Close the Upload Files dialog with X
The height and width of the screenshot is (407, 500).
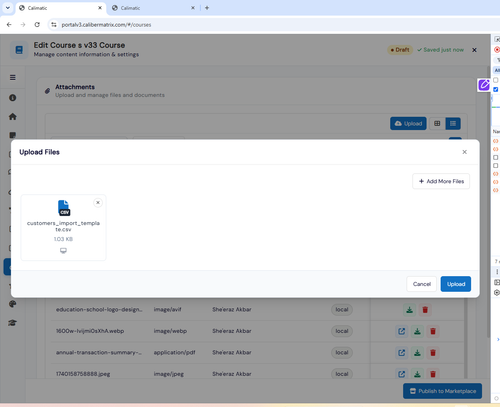pyautogui.click(x=464, y=152)
